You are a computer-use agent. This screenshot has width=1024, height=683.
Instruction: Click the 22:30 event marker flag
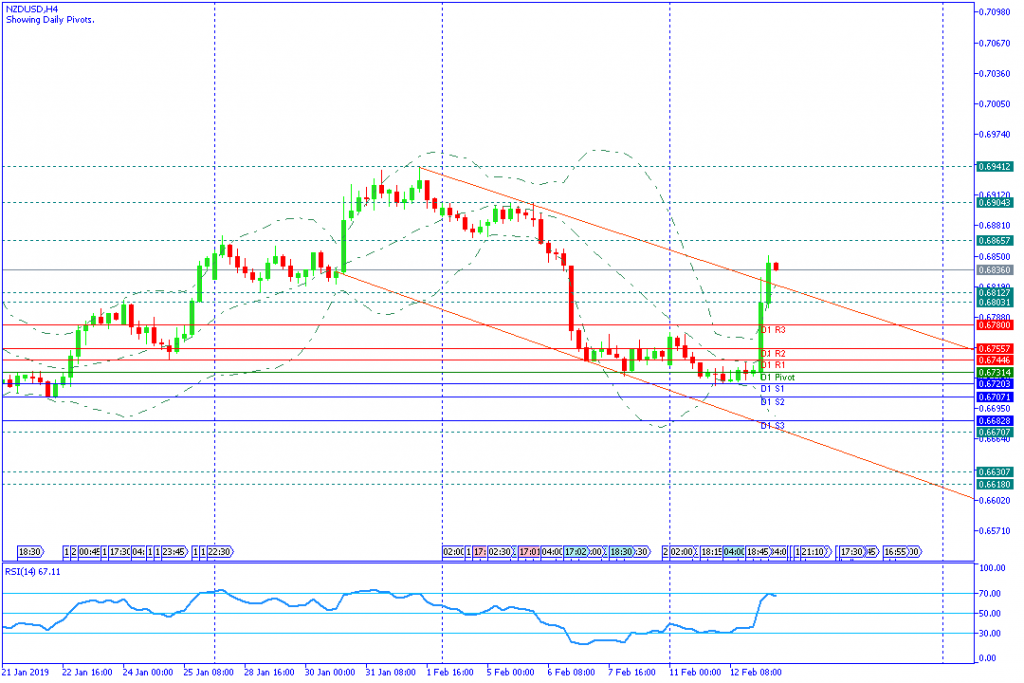click(219, 551)
